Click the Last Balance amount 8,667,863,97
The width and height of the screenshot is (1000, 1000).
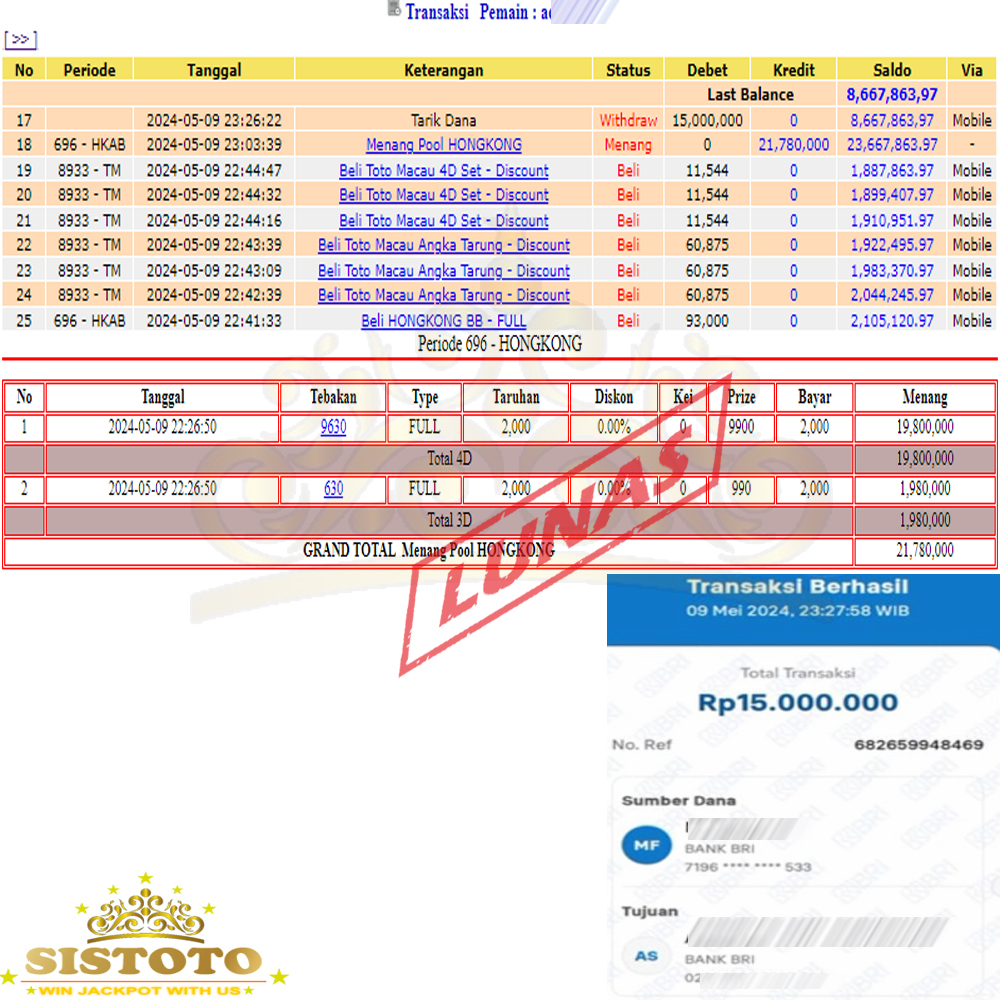[x=892, y=95]
